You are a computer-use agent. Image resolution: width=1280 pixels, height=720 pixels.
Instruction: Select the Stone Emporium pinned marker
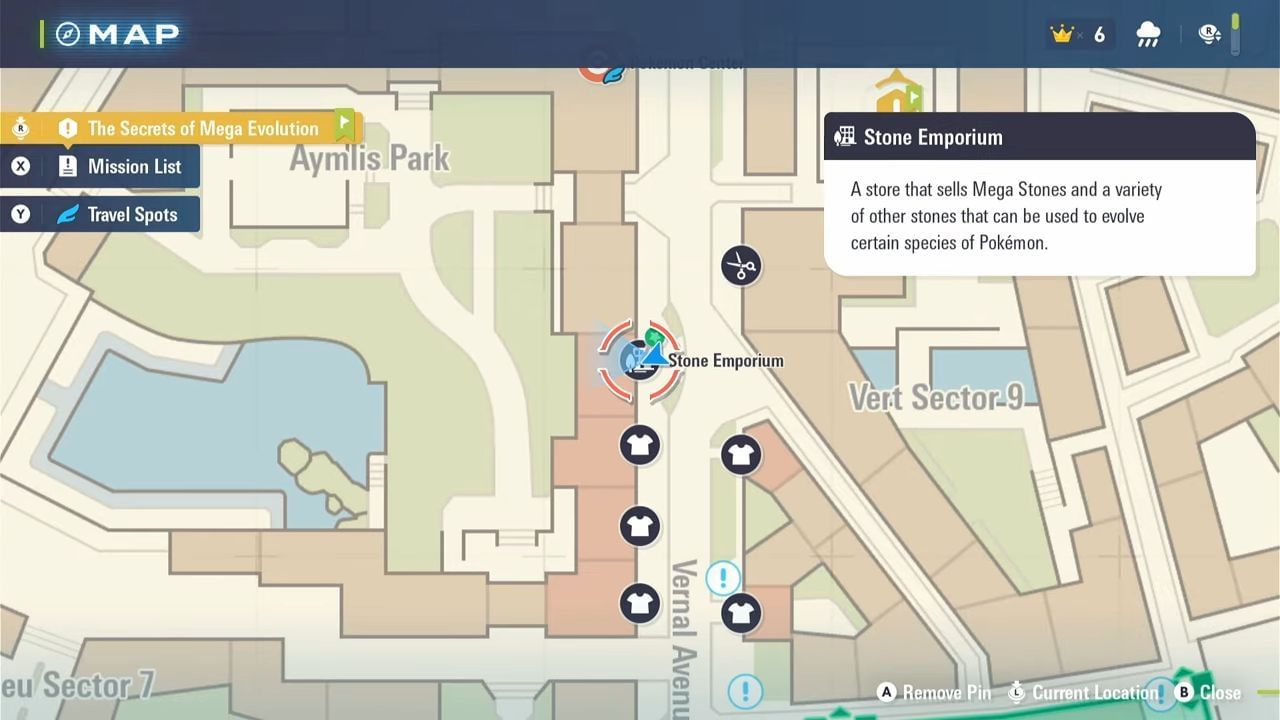coord(640,360)
